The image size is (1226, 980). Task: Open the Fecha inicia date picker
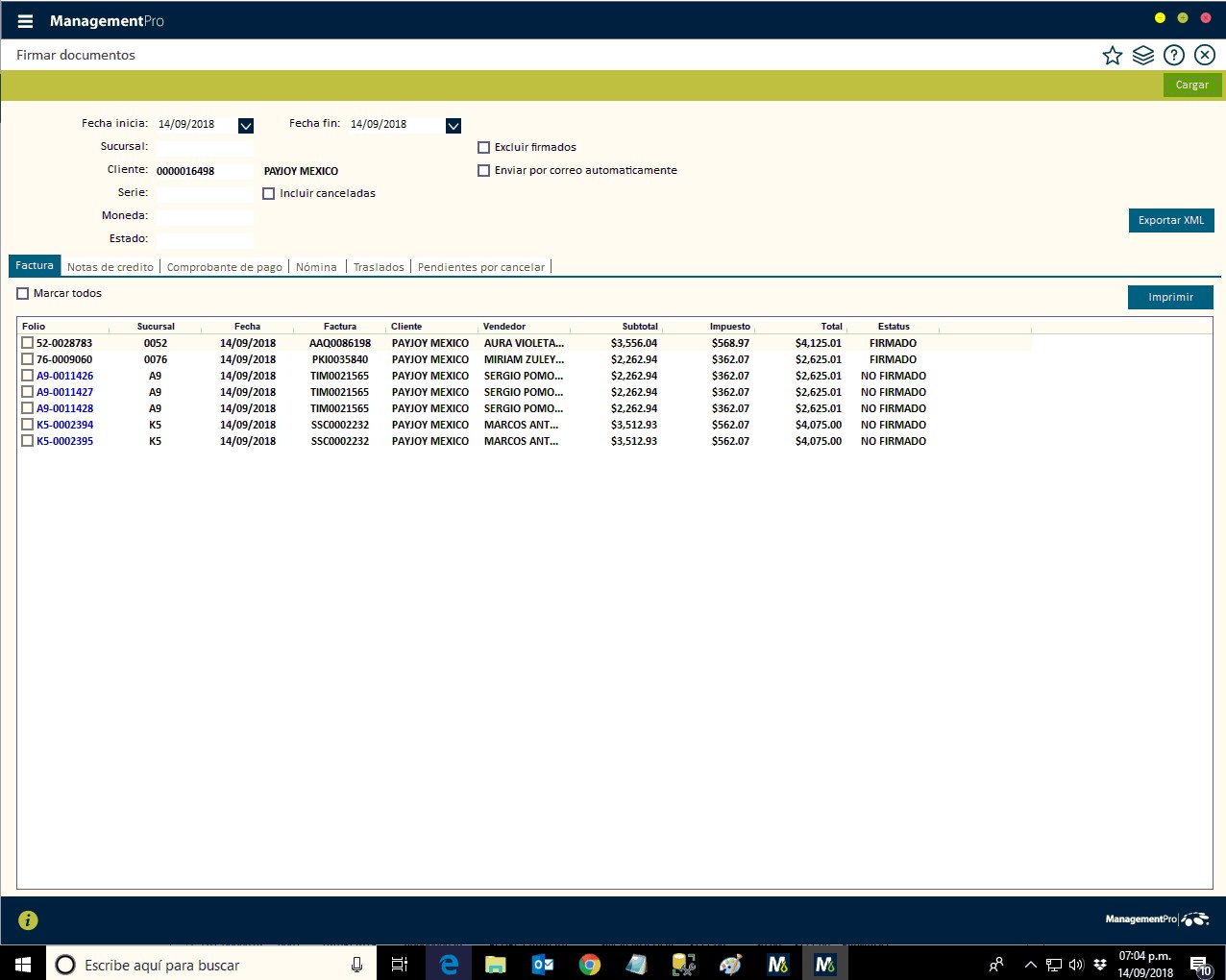[x=246, y=125]
